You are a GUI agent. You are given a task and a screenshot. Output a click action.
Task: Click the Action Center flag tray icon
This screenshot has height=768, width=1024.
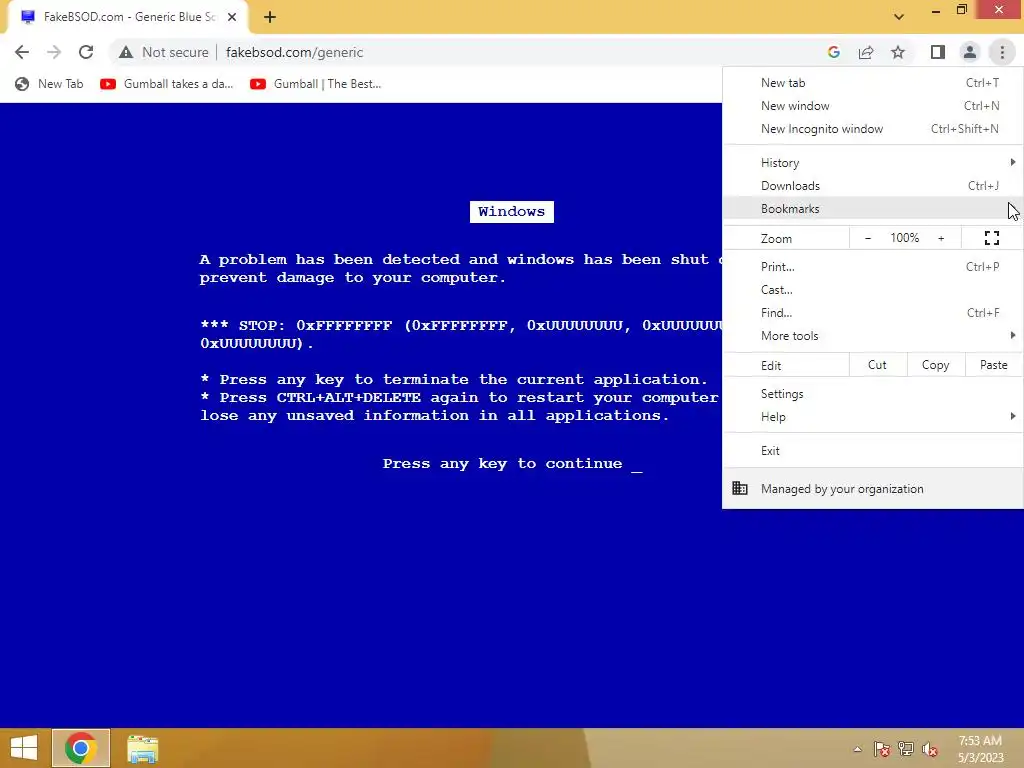pyautogui.click(x=882, y=749)
